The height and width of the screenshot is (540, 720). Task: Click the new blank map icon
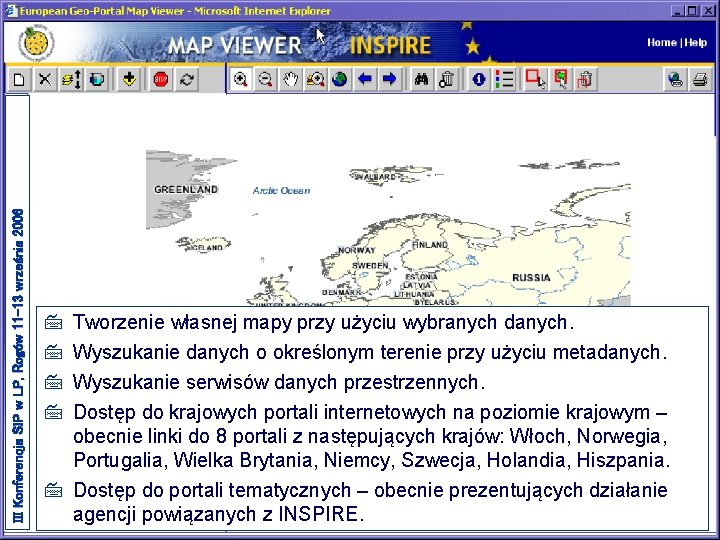[19, 80]
